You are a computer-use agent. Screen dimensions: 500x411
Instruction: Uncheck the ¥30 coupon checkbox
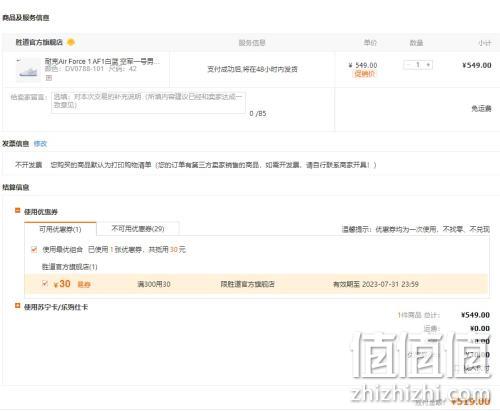45,284
